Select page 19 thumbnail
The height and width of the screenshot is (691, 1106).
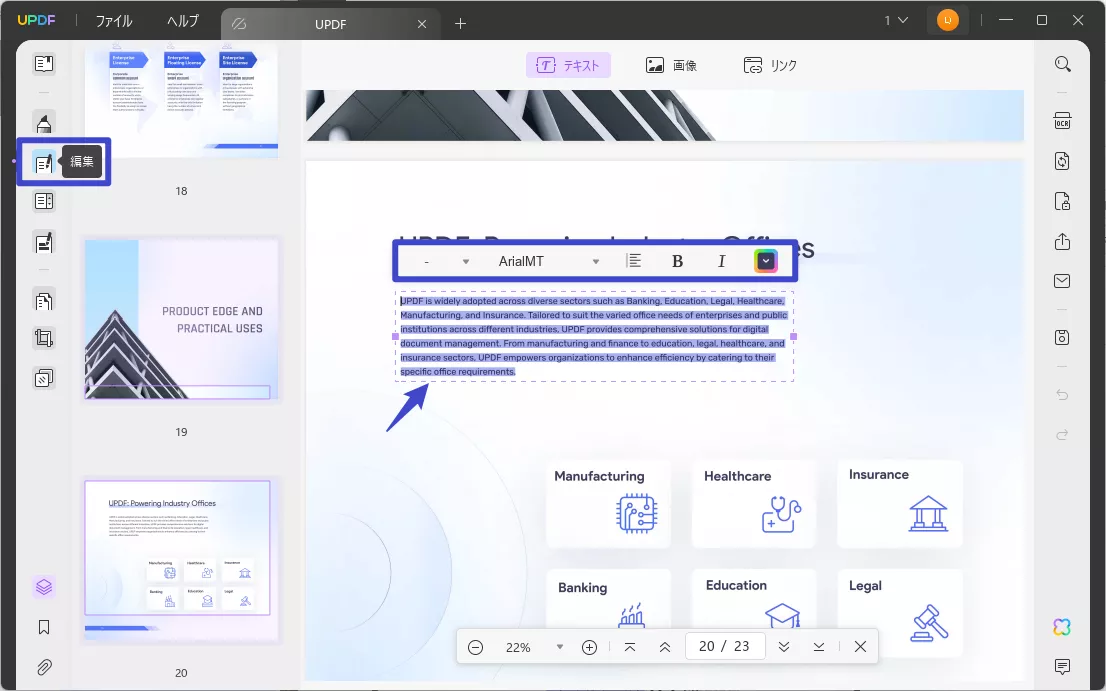(181, 319)
